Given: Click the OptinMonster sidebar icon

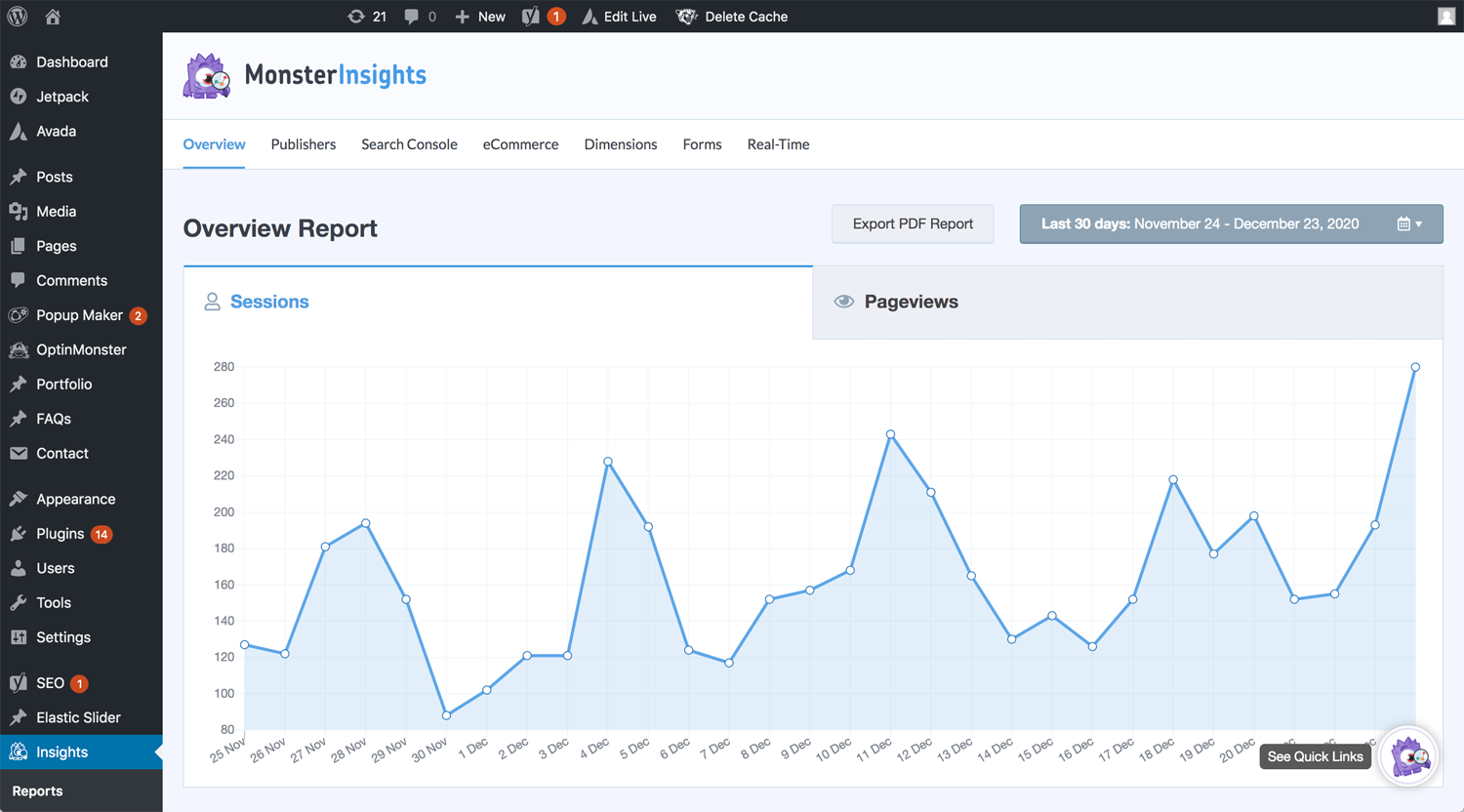Looking at the screenshot, I should (x=19, y=349).
